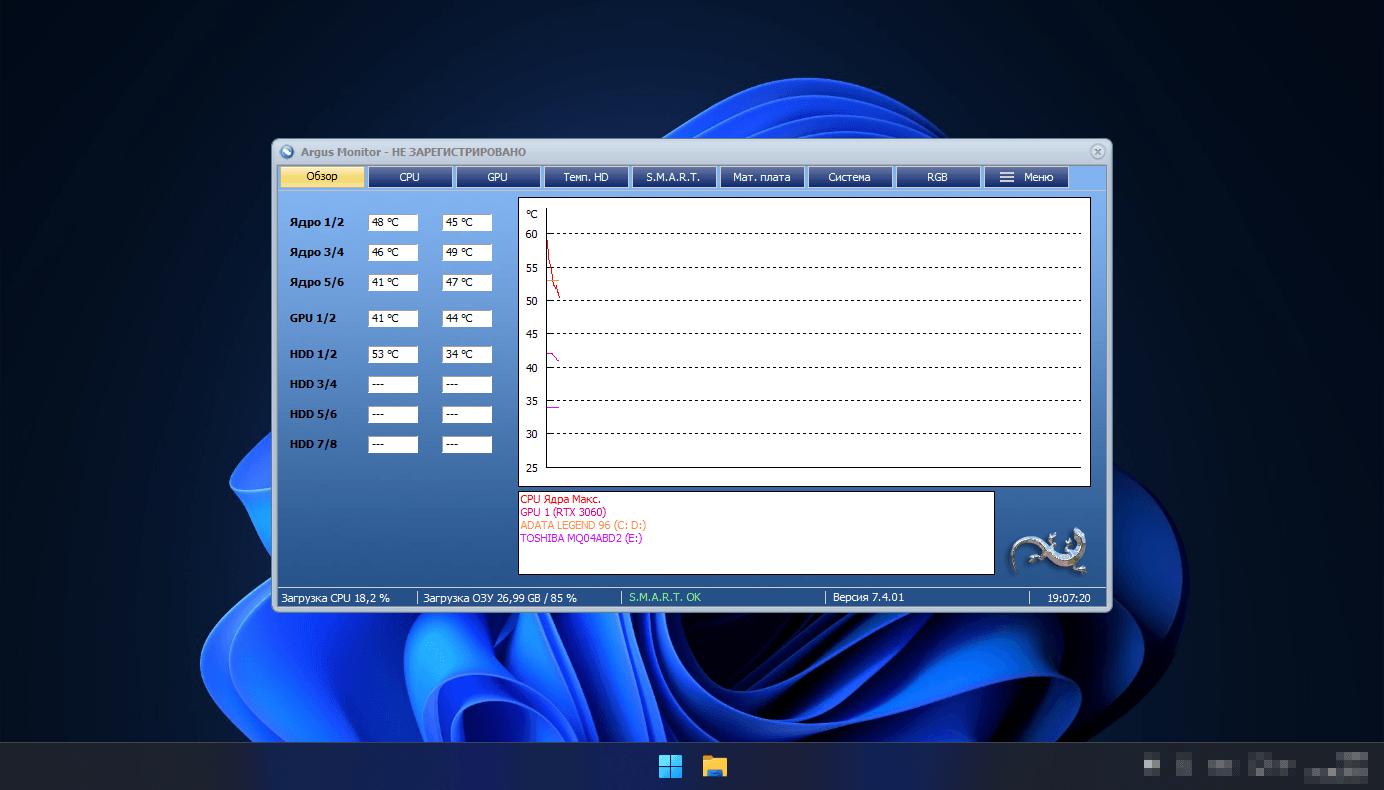Click the HDD 1/2 label
The height and width of the screenshot is (790, 1384).
coord(313,354)
